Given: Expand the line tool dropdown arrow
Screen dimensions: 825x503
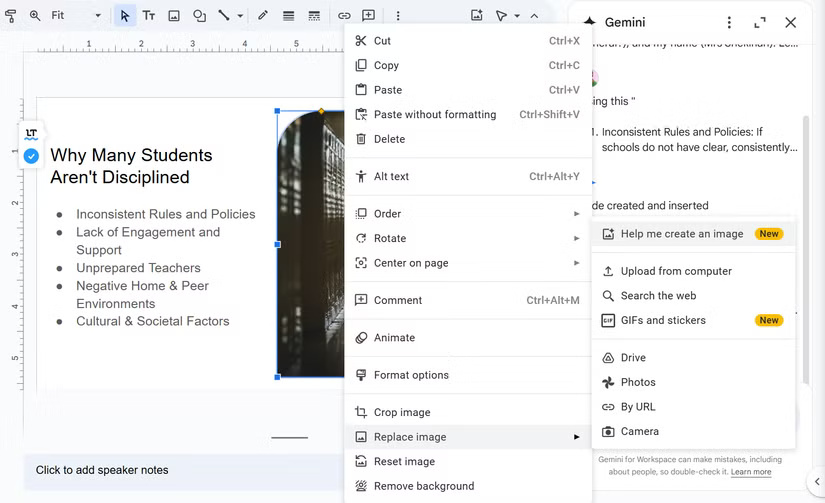Looking at the screenshot, I should coord(240,16).
